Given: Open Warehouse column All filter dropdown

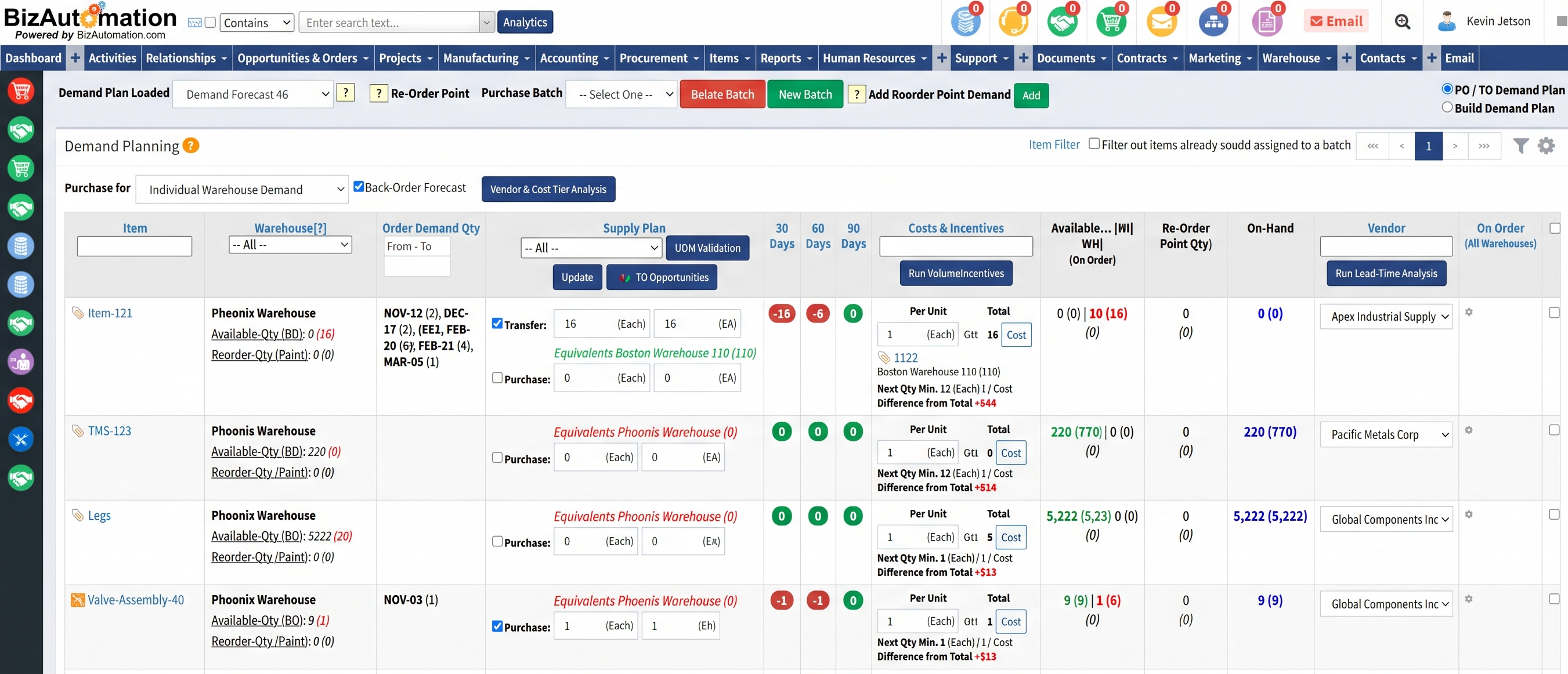Looking at the screenshot, I should click(290, 245).
